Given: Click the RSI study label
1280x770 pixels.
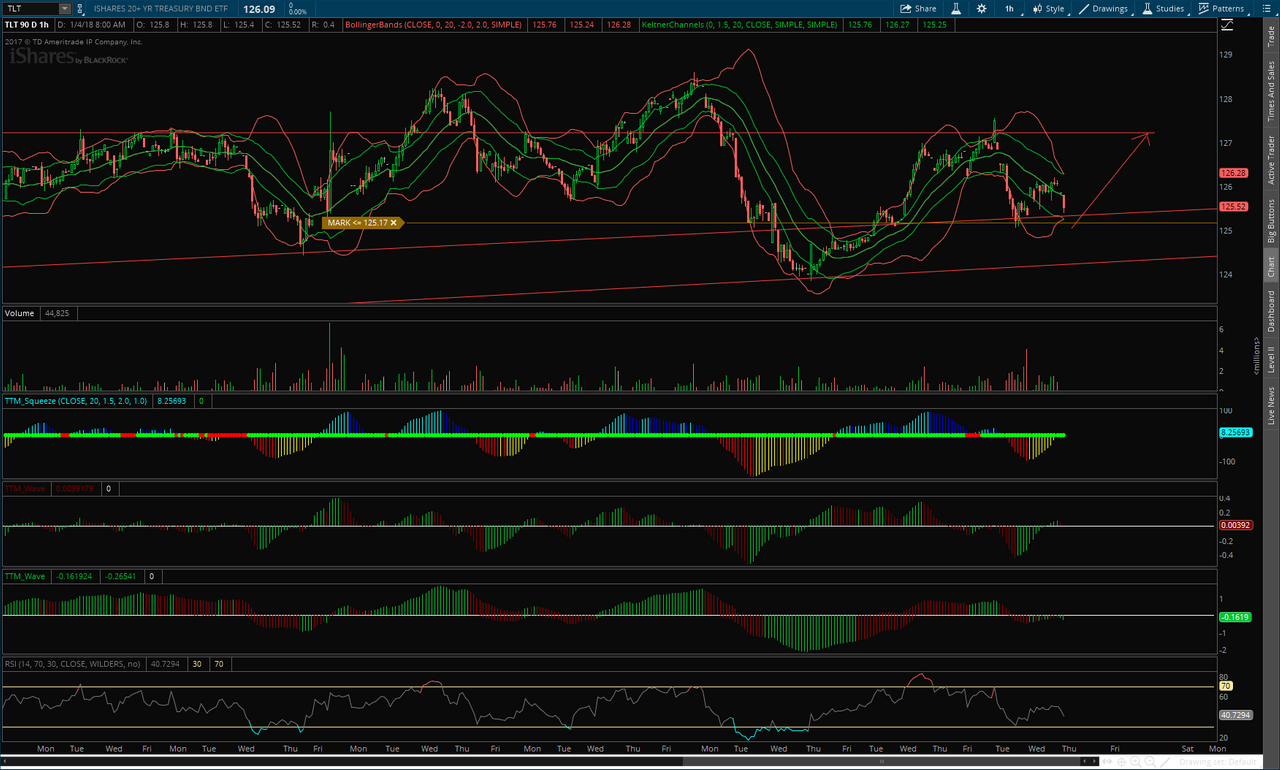Looking at the screenshot, I should (x=75, y=663).
